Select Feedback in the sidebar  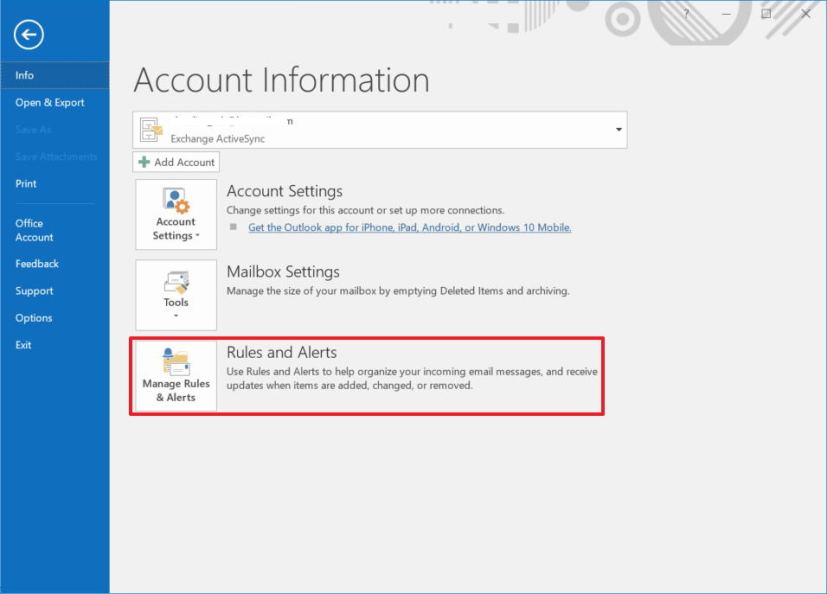pyautogui.click(x=37, y=264)
